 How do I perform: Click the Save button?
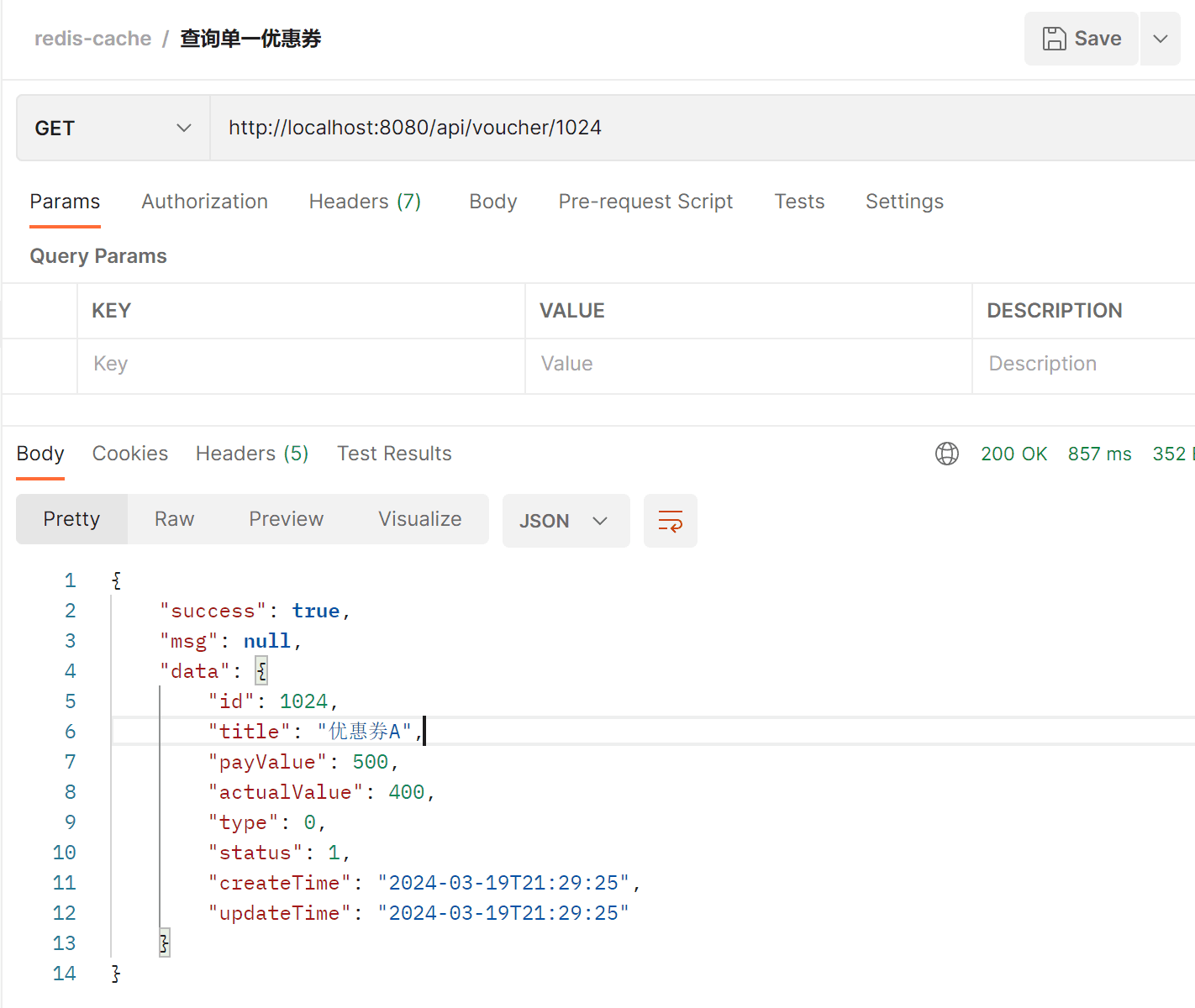tap(1081, 39)
